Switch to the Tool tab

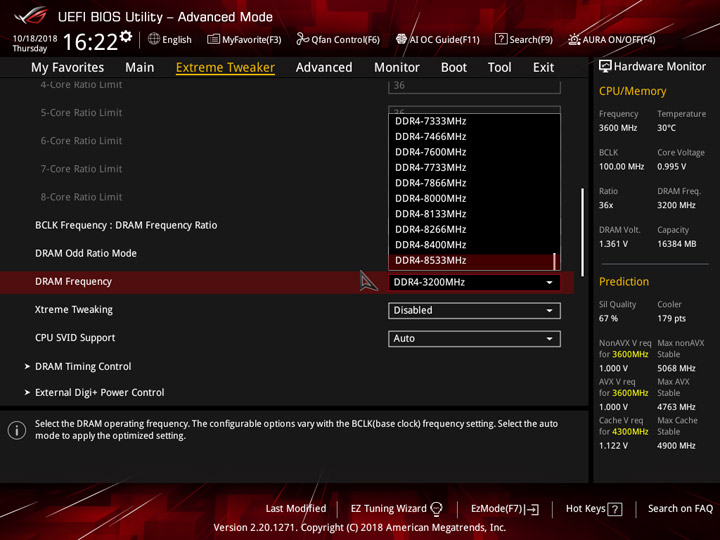point(499,67)
